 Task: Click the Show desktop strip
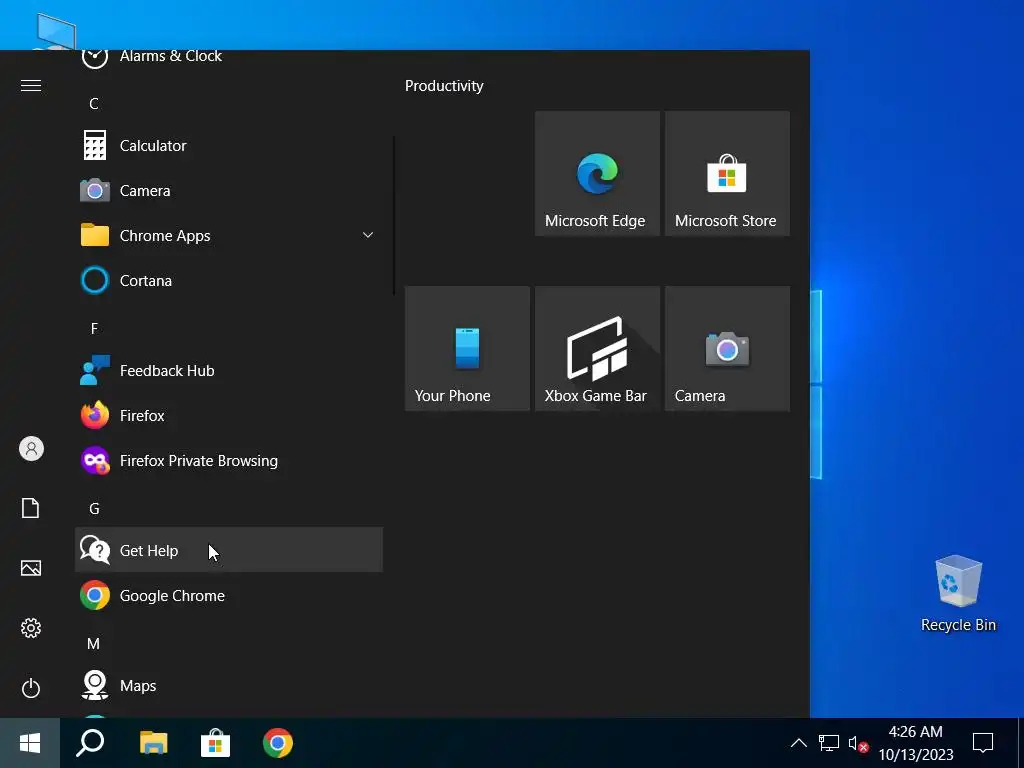[1020, 743]
